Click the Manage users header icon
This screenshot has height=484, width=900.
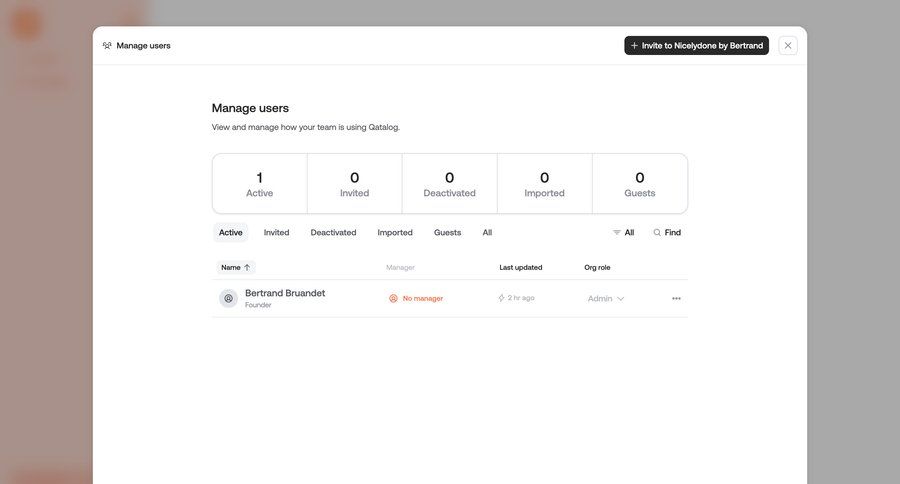107,45
